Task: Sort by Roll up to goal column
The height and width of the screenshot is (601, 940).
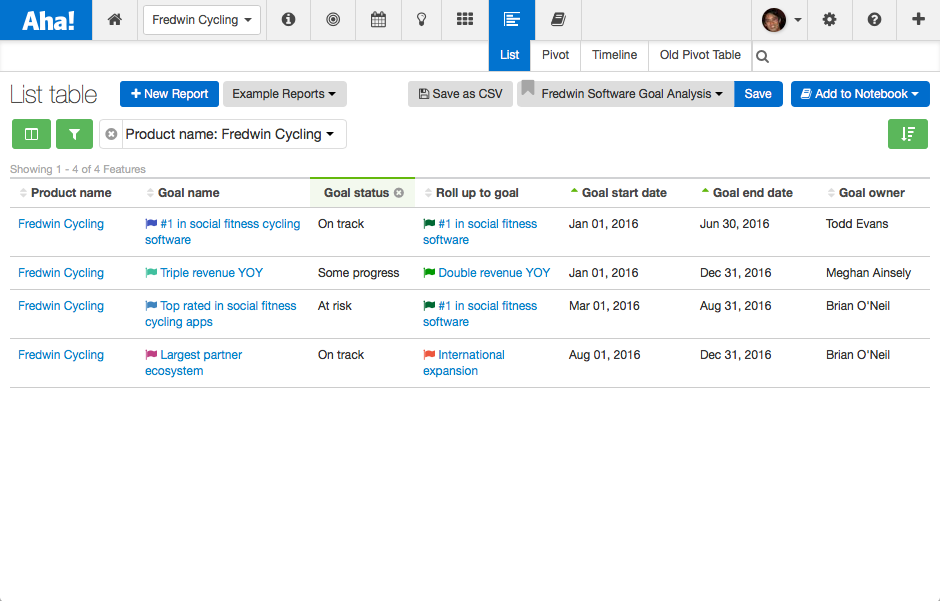Action: click(477, 193)
